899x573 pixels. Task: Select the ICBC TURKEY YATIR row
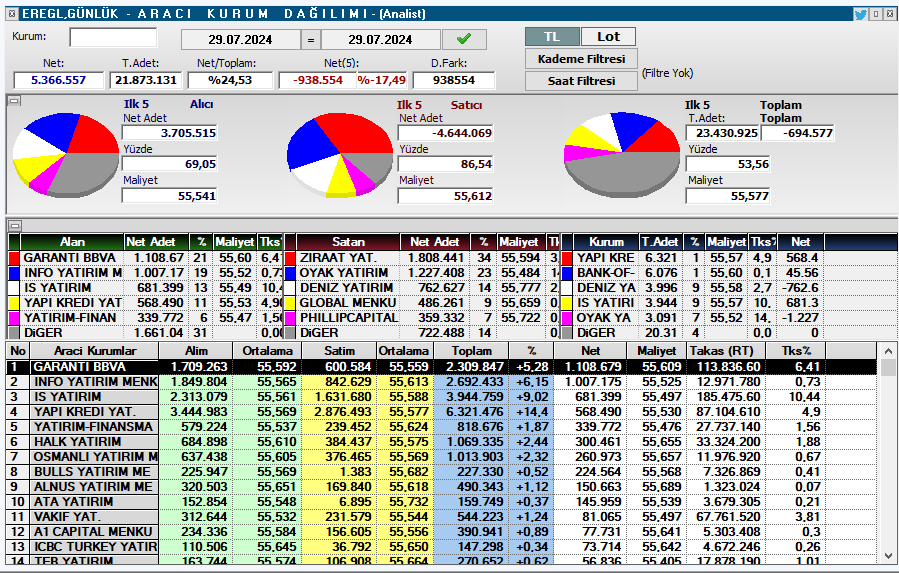pyautogui.click(x=441, y=547)
